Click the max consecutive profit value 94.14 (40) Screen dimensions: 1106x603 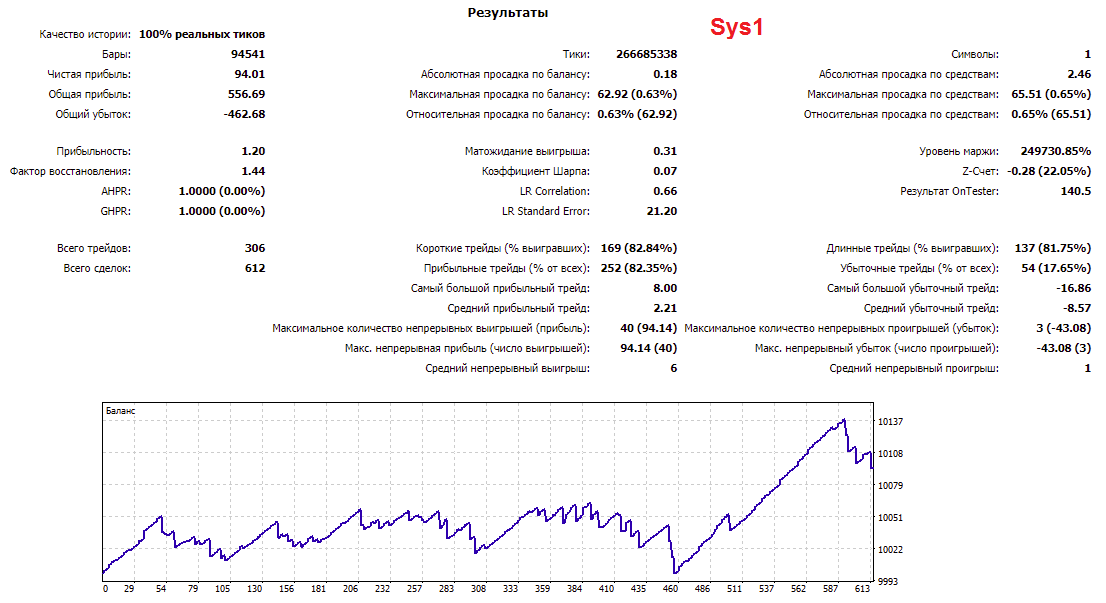tap(648, 348)
